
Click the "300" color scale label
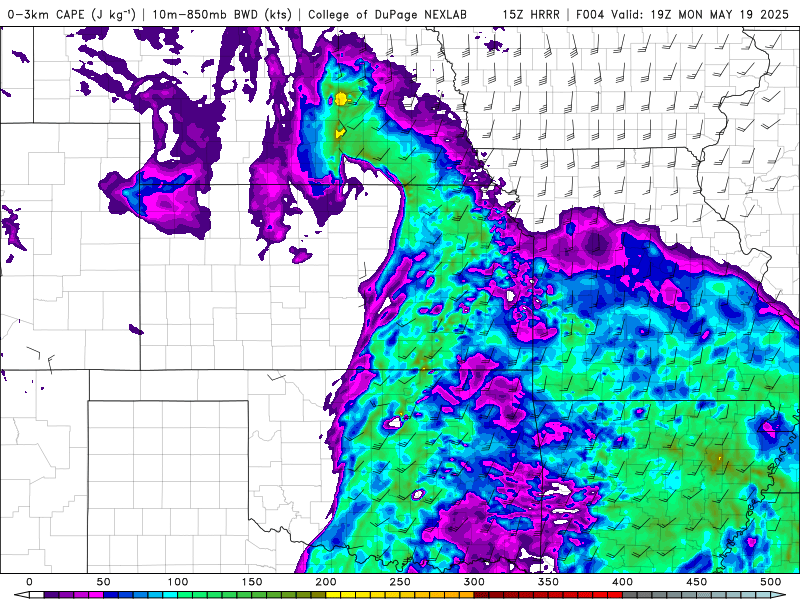coord(474,582)
